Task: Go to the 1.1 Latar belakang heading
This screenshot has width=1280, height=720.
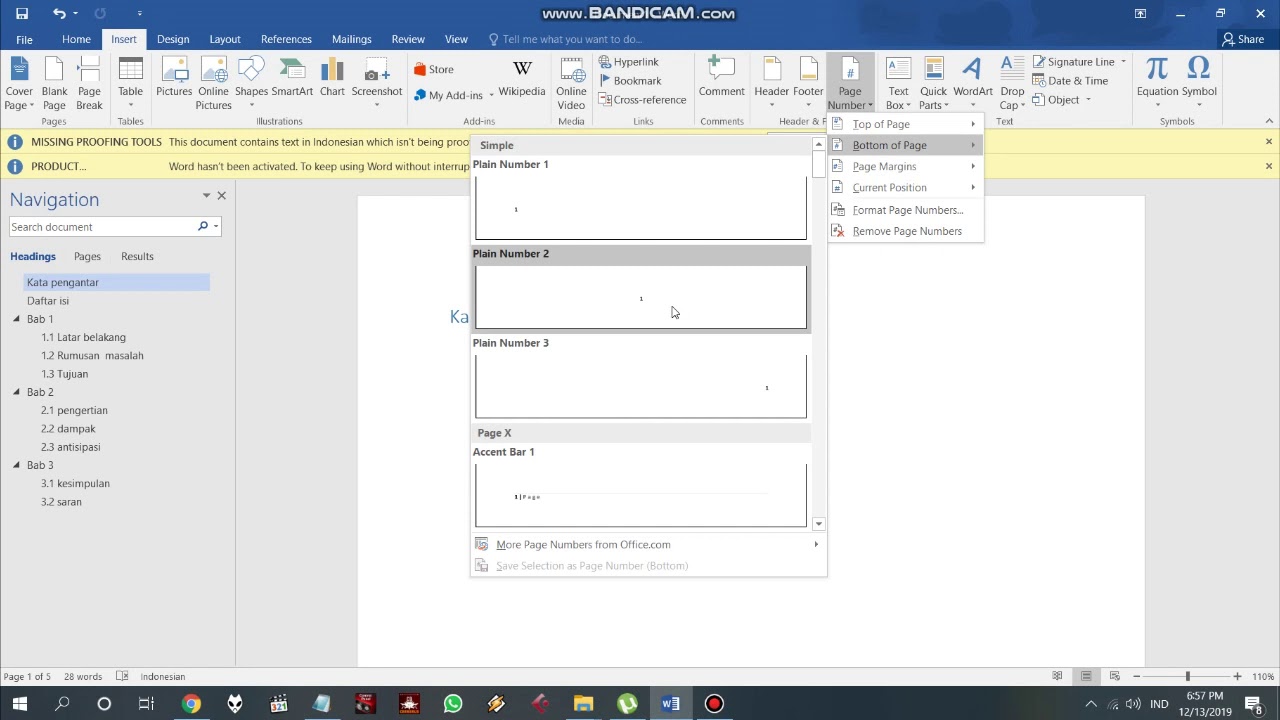Action: tap(84, 337)
